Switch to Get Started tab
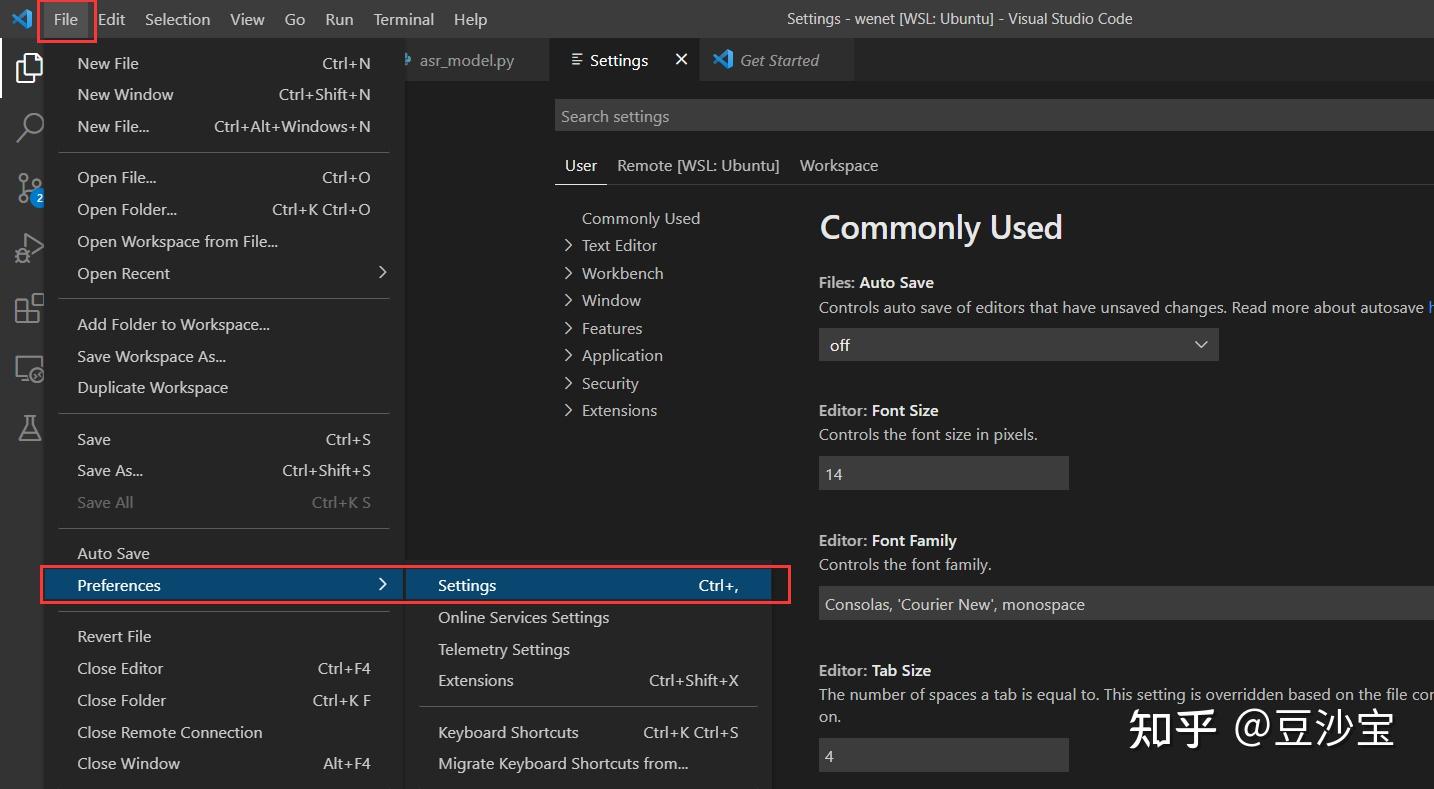 [x=777, y=60]
